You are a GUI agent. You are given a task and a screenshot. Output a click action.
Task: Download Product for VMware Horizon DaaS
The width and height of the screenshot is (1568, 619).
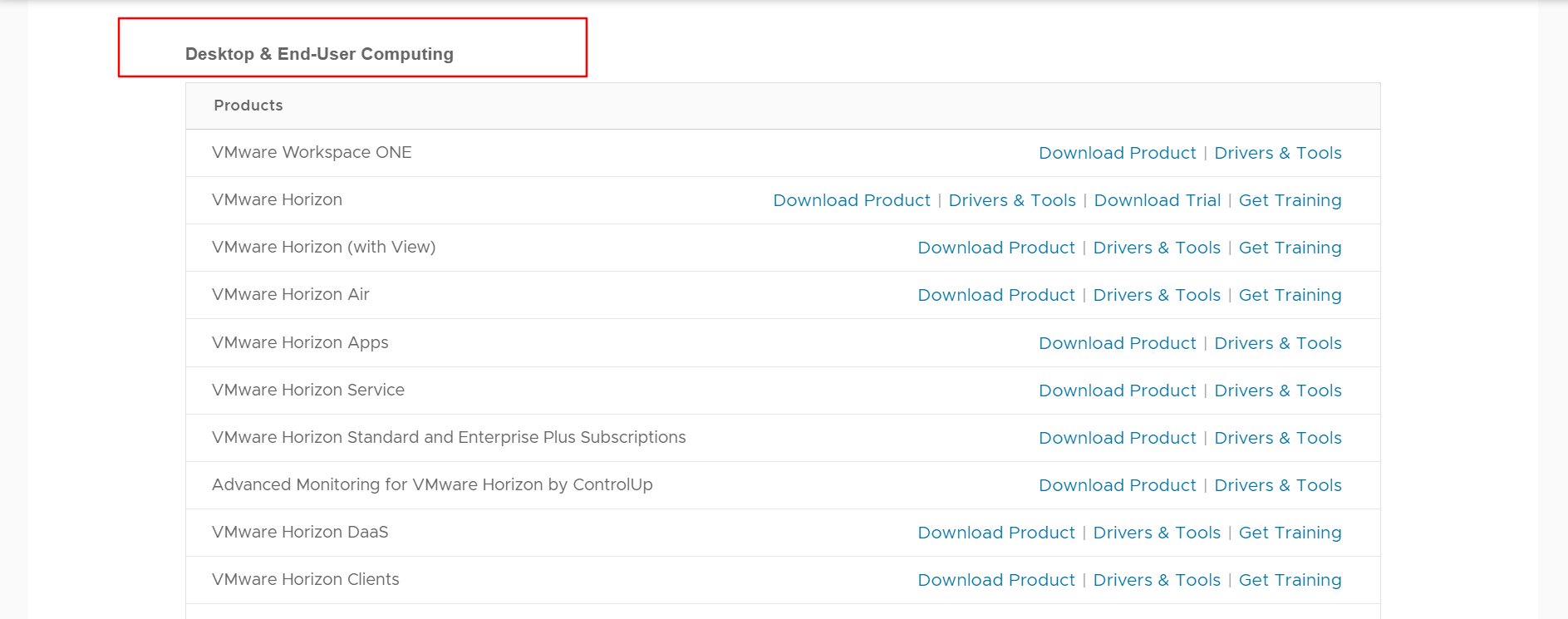pyautogui.click(x=996, y=533)
